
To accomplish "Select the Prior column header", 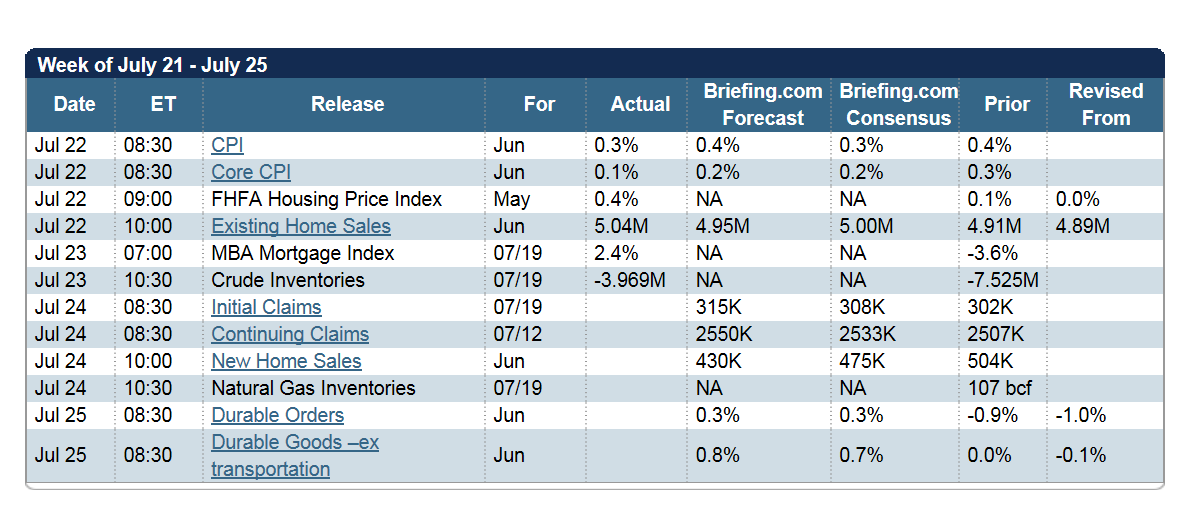I will [1006, 104].
